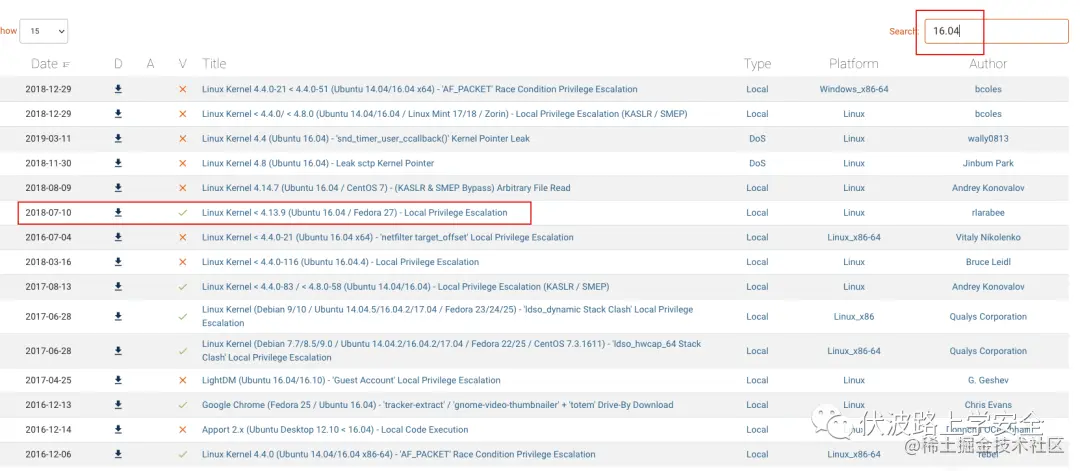Screen dimensions: 1080x471
Task: Click the date 2017-04-25
Action: coord(48,380)
